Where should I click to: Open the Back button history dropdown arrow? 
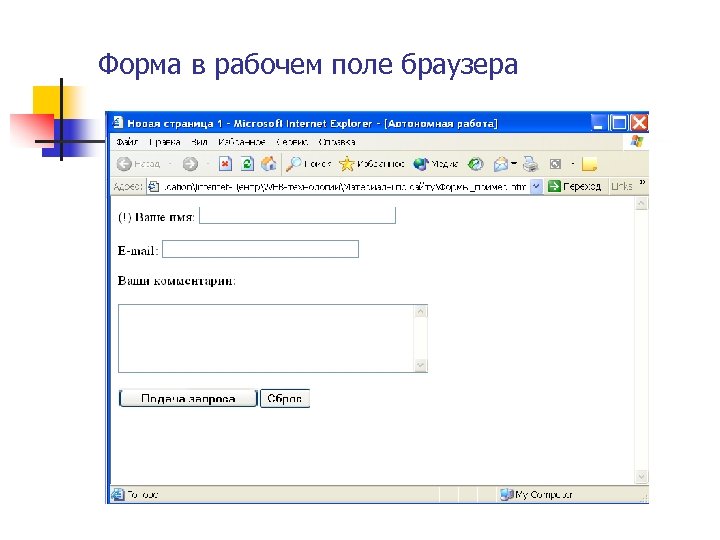click(170, 164)
